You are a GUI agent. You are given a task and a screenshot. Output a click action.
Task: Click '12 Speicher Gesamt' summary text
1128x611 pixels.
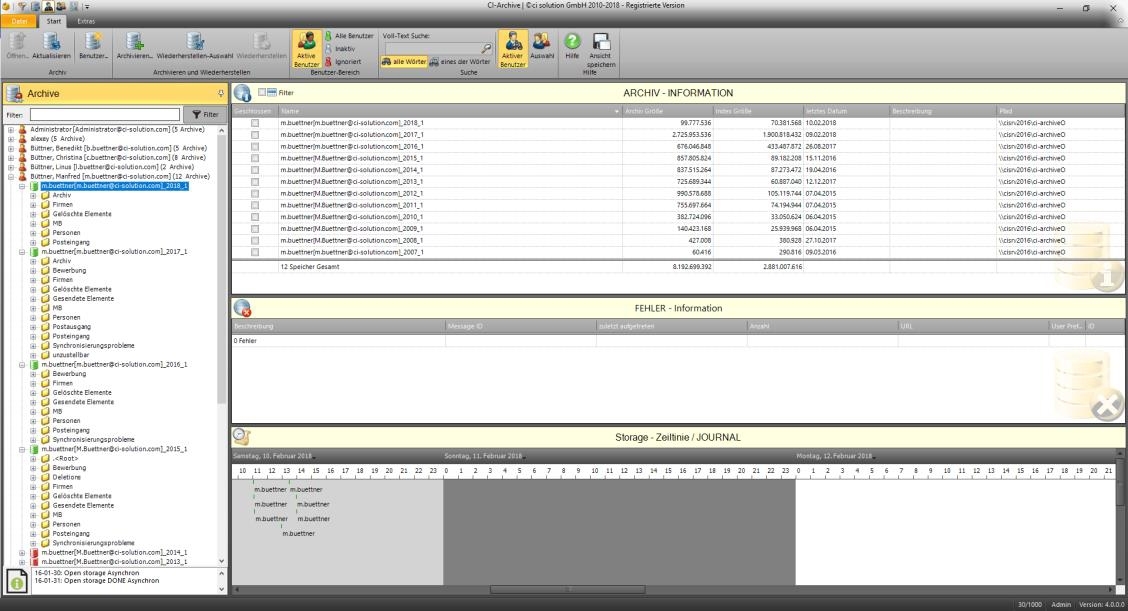309,267
